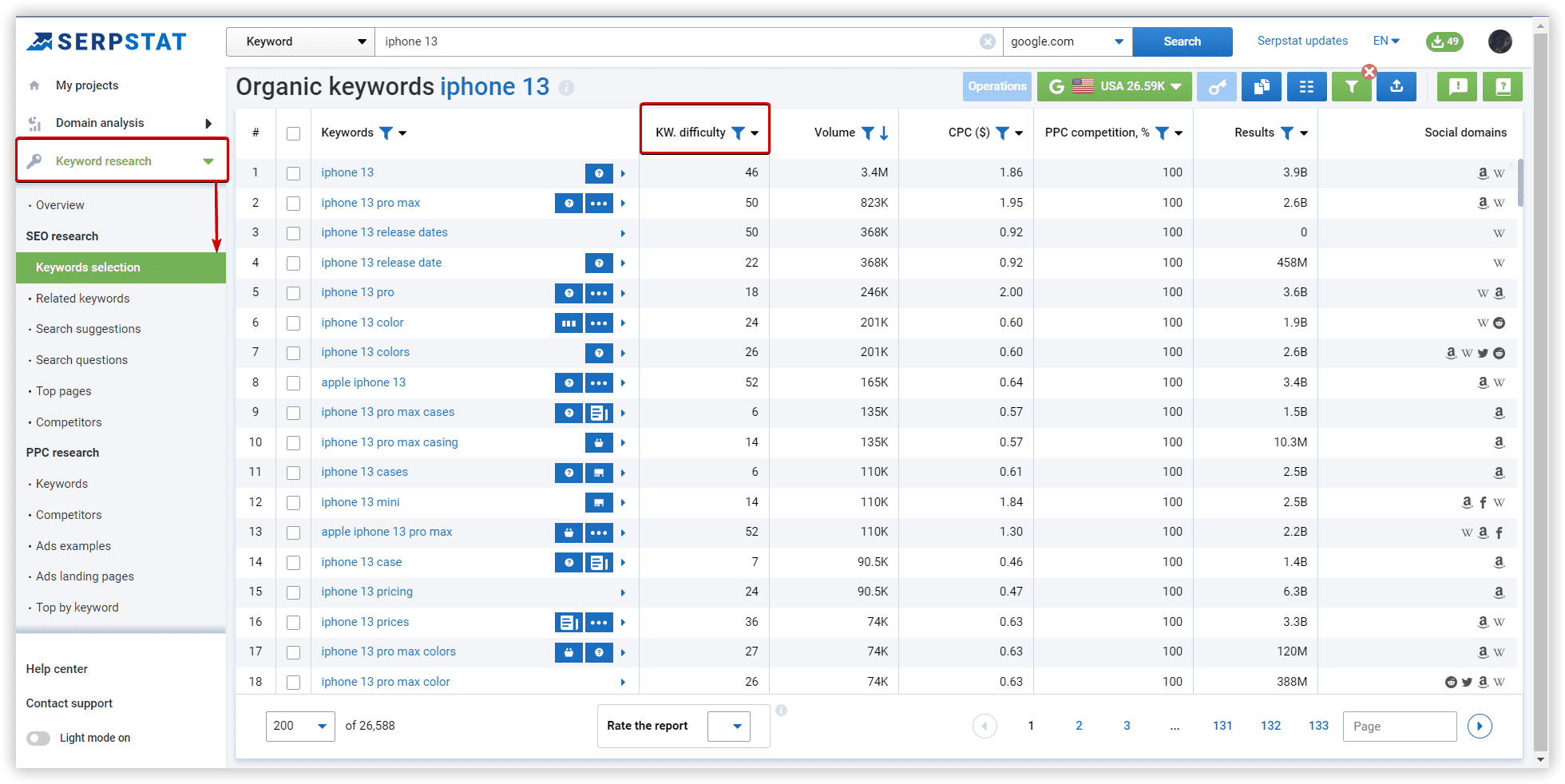Select Related keywords in sidebar

point(82,299)
